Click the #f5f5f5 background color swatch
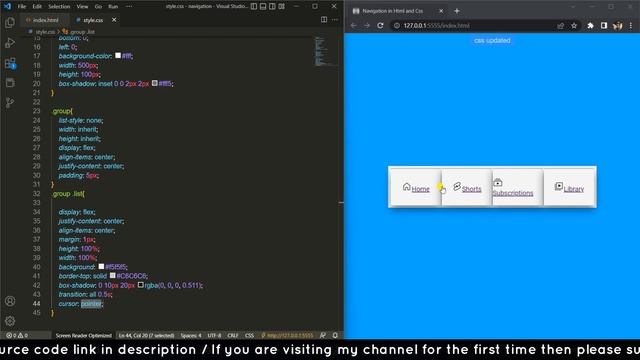This screenshot has height=360, width=640. tap(101, 267)
